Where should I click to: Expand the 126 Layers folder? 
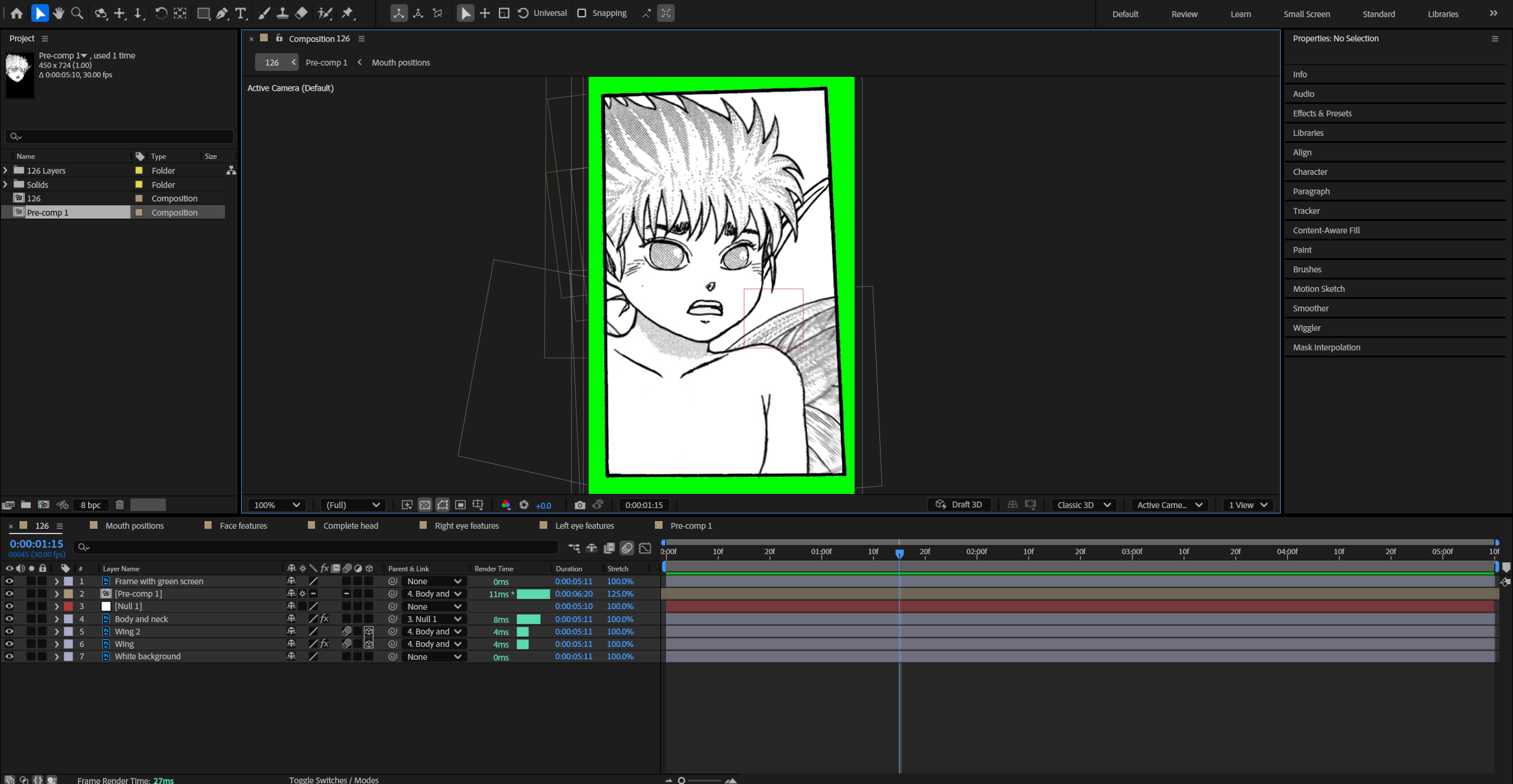click(x=5, y=170)
